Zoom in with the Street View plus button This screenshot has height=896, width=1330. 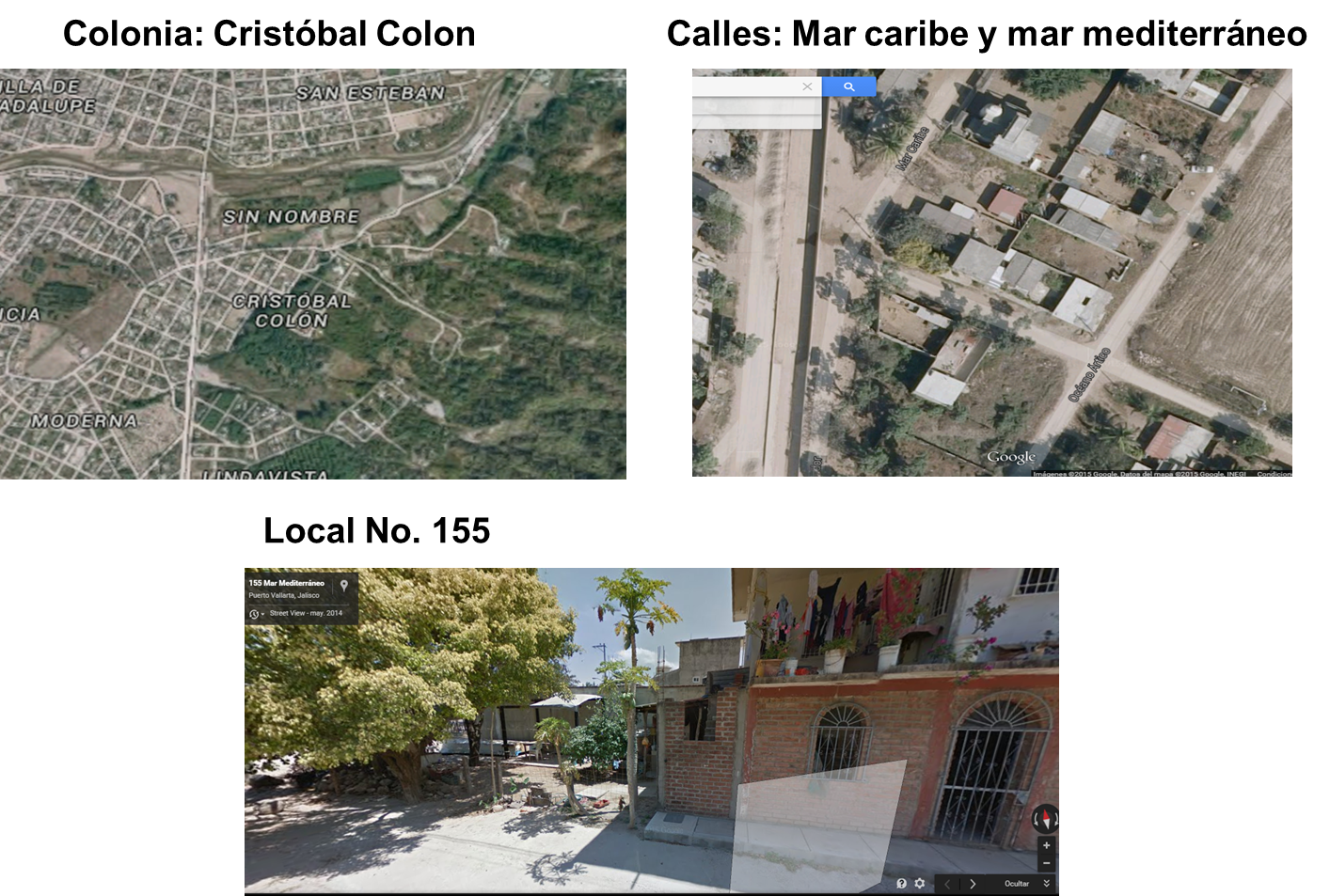click(1046, 845)
